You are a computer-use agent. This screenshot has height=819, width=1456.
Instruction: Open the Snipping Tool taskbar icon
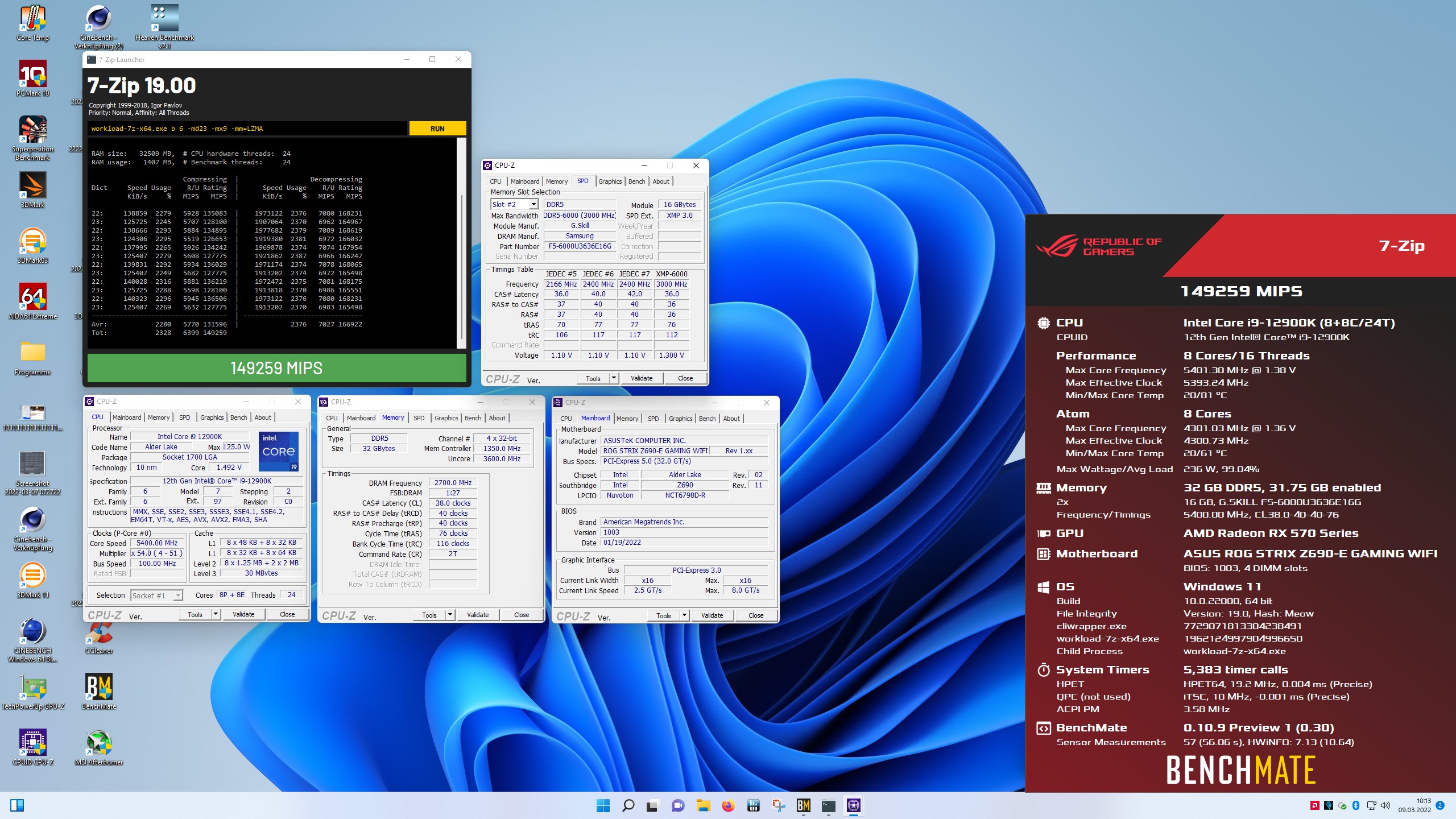(x=778, y=805)
